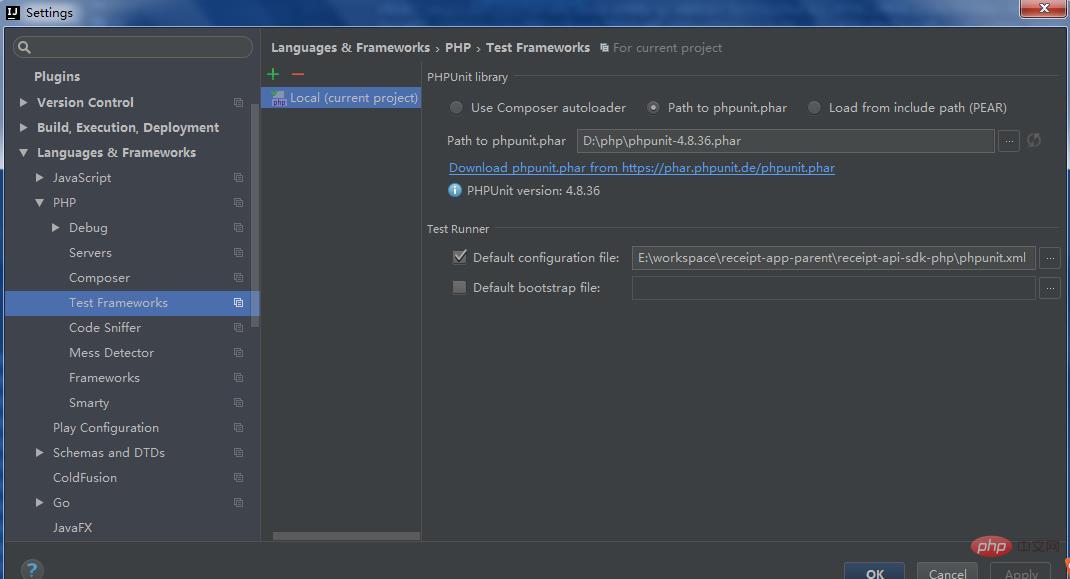Screen dimensions: 1070x579
Task: Select Use Composer autoloader option
Action: pos(456,107)
